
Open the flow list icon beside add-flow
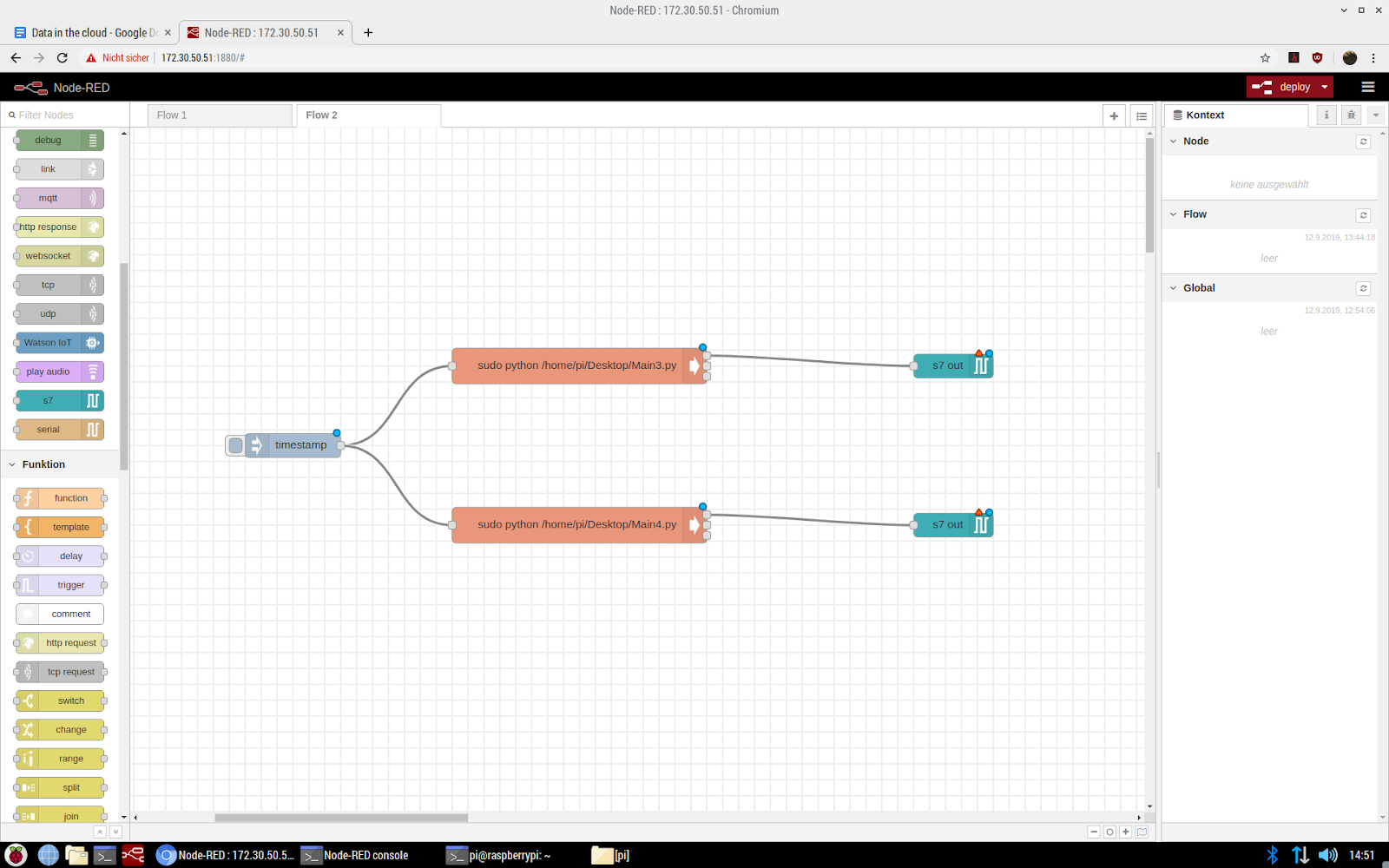tap(1141, 115)
